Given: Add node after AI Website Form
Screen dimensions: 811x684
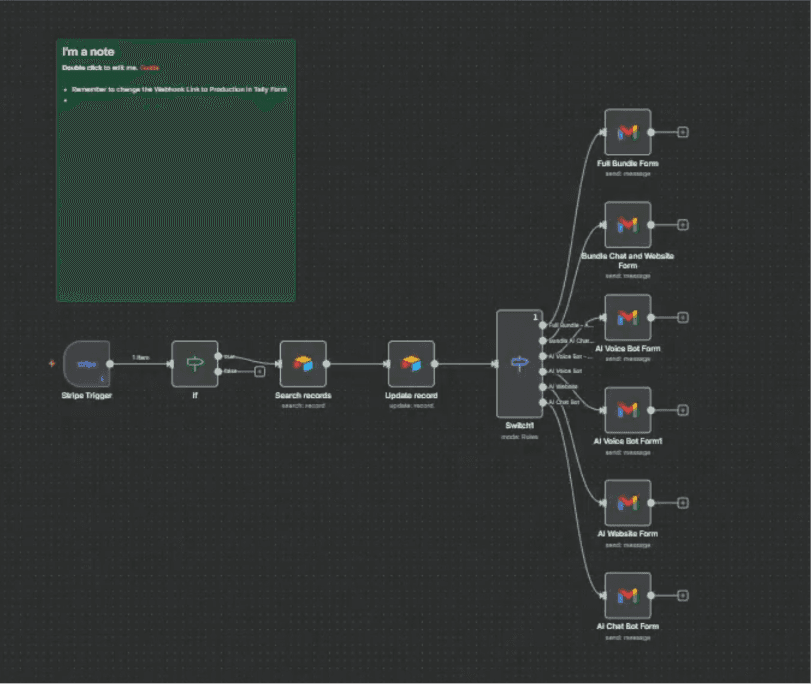Looking at the screenshot, I should pos(683,503).
